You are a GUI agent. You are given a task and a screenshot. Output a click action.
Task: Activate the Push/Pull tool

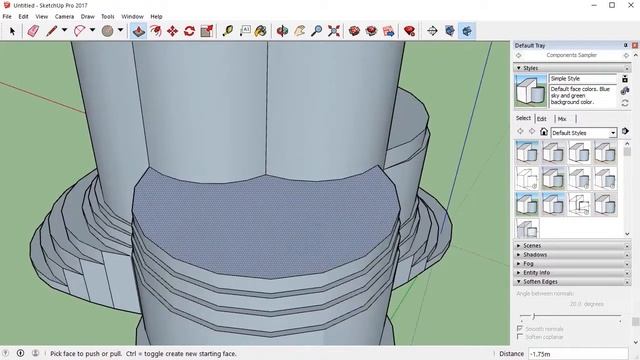pos(138,31)
